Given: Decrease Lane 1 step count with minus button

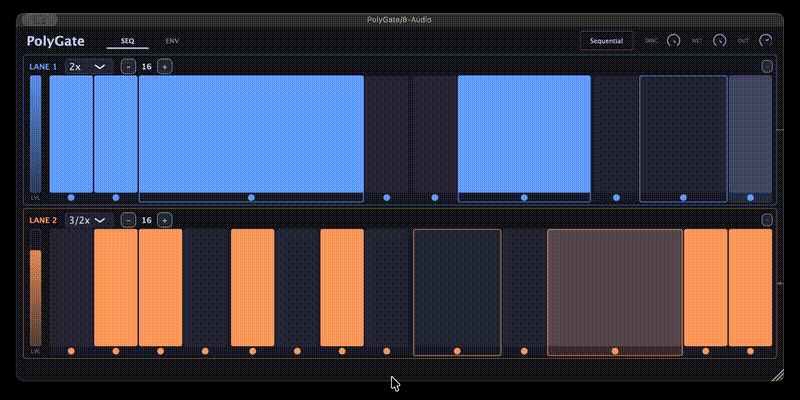Looking at the screenshot, I should point(129,66).
